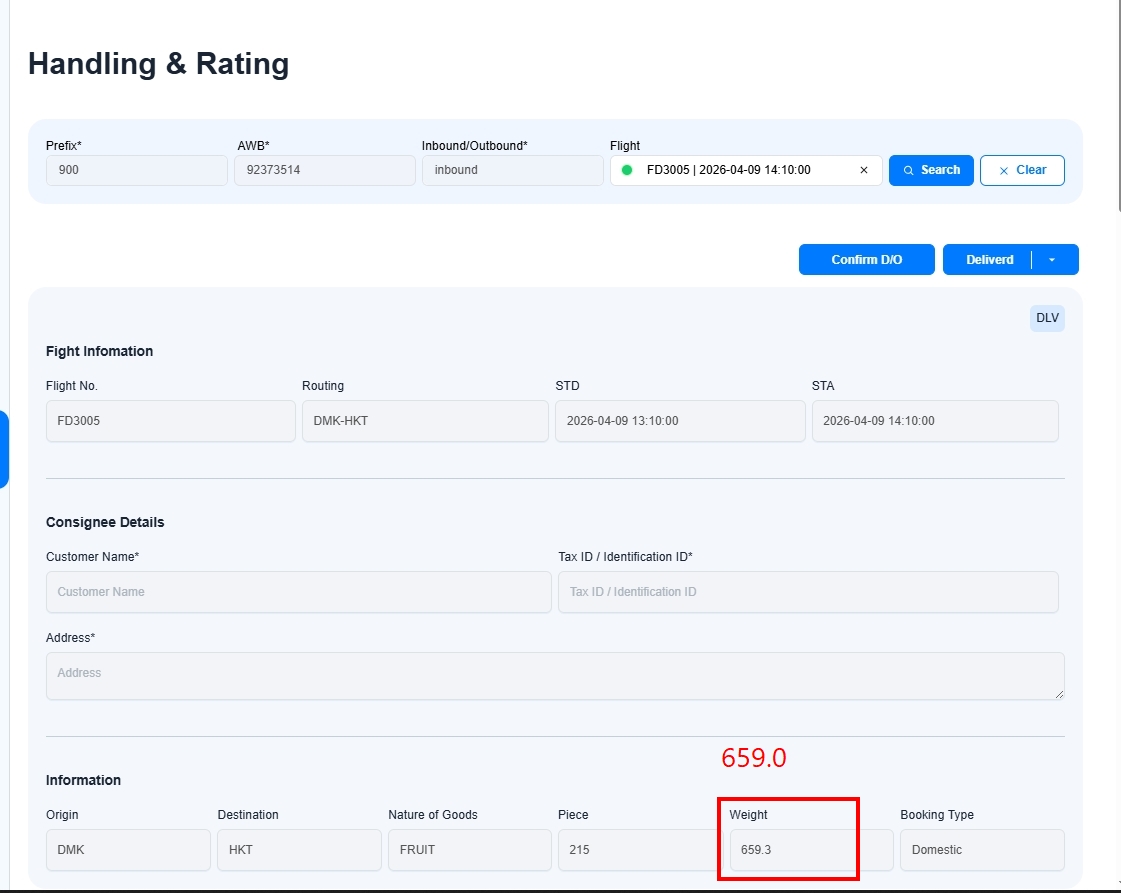Open the dropdown arrow beside Deliverd
This screenshot has height=893, width=1121.
click(1051, 260)
